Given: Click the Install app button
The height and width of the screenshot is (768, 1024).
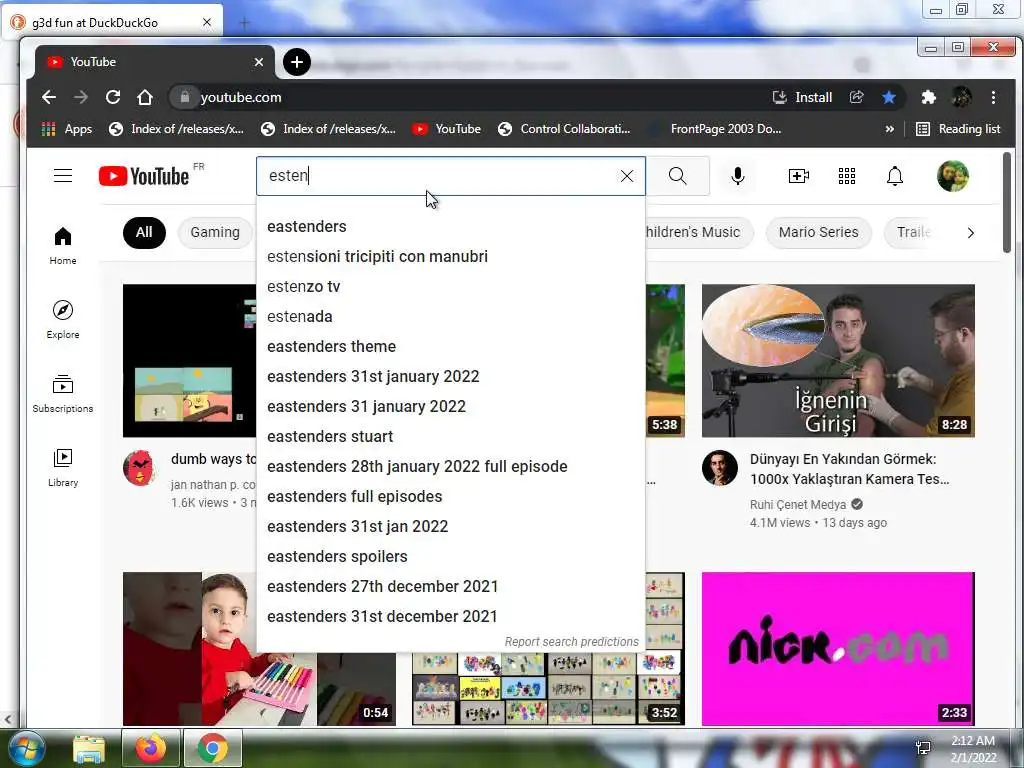Looking at the screenshot, I should [x=803, y=97].
